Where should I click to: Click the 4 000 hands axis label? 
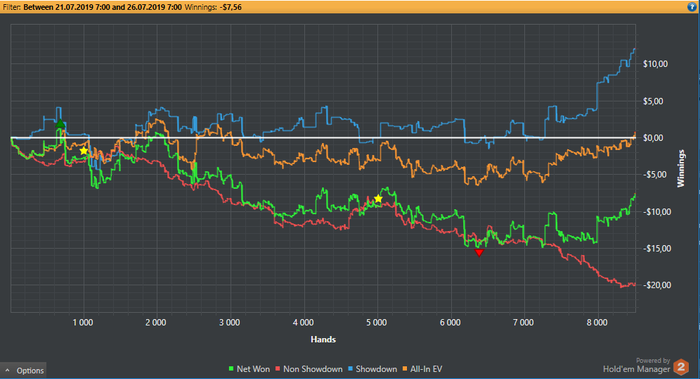coord(303,323)
